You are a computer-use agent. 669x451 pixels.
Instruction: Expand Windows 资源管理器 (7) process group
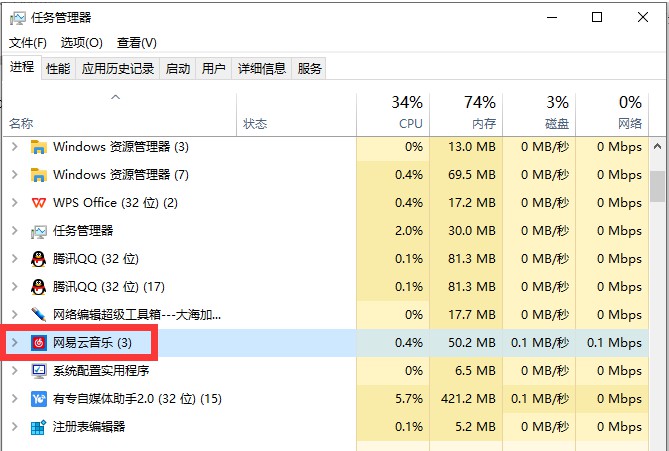click(15, 175)
